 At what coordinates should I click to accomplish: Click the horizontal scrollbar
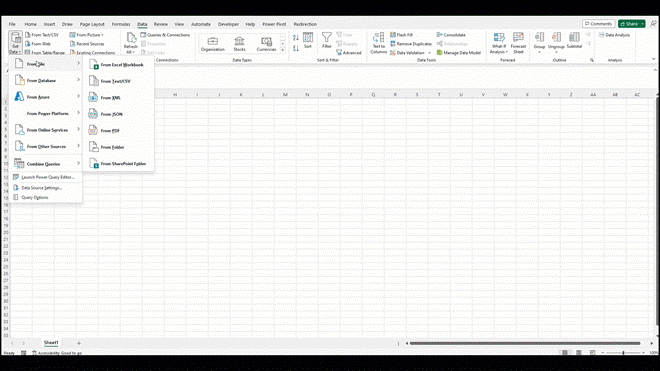click(525, 343)
